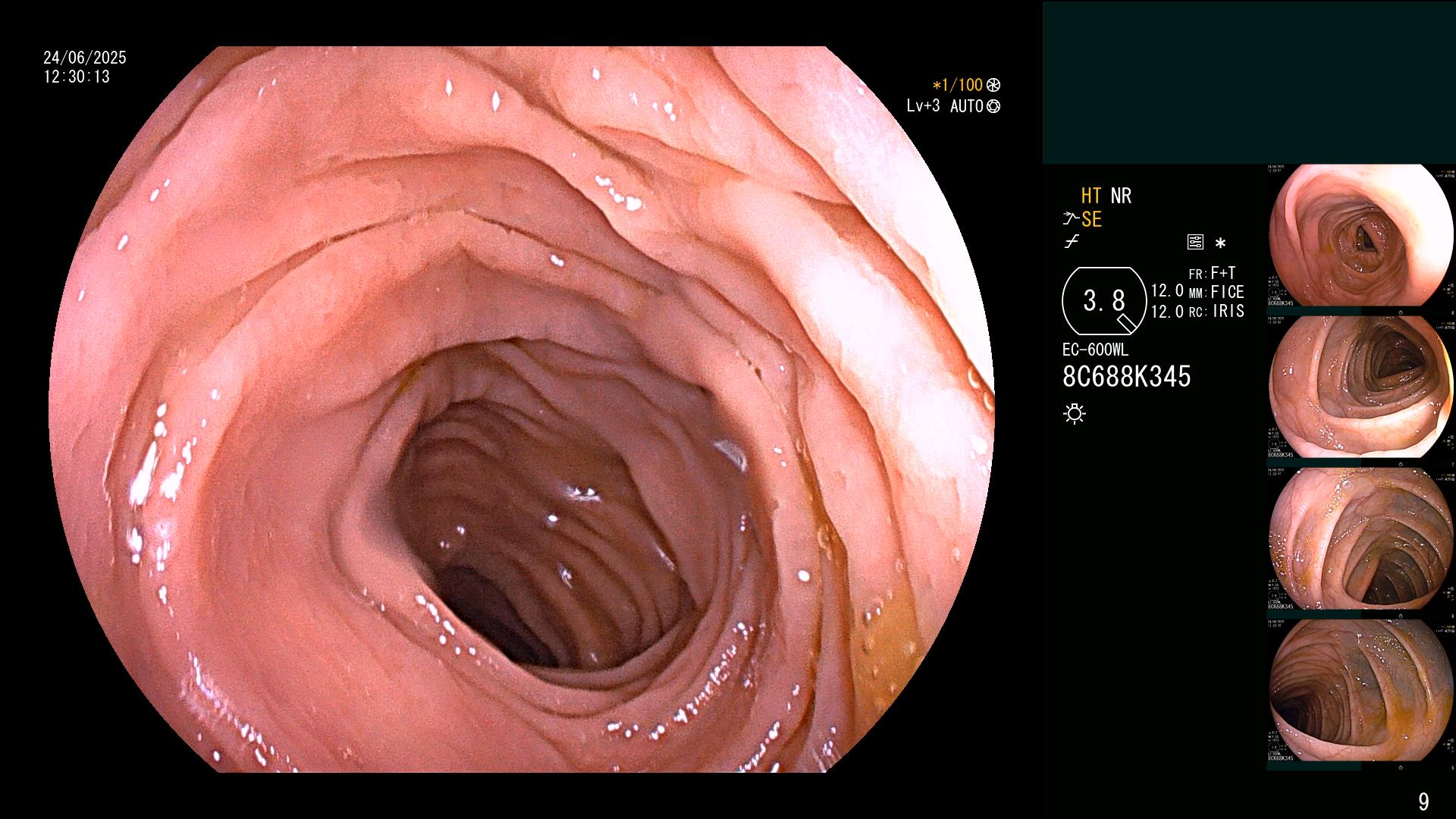Click the image counter 9 at bottom right
This screenshot has height=819, width=1456.
click(x=1423, y=802)
